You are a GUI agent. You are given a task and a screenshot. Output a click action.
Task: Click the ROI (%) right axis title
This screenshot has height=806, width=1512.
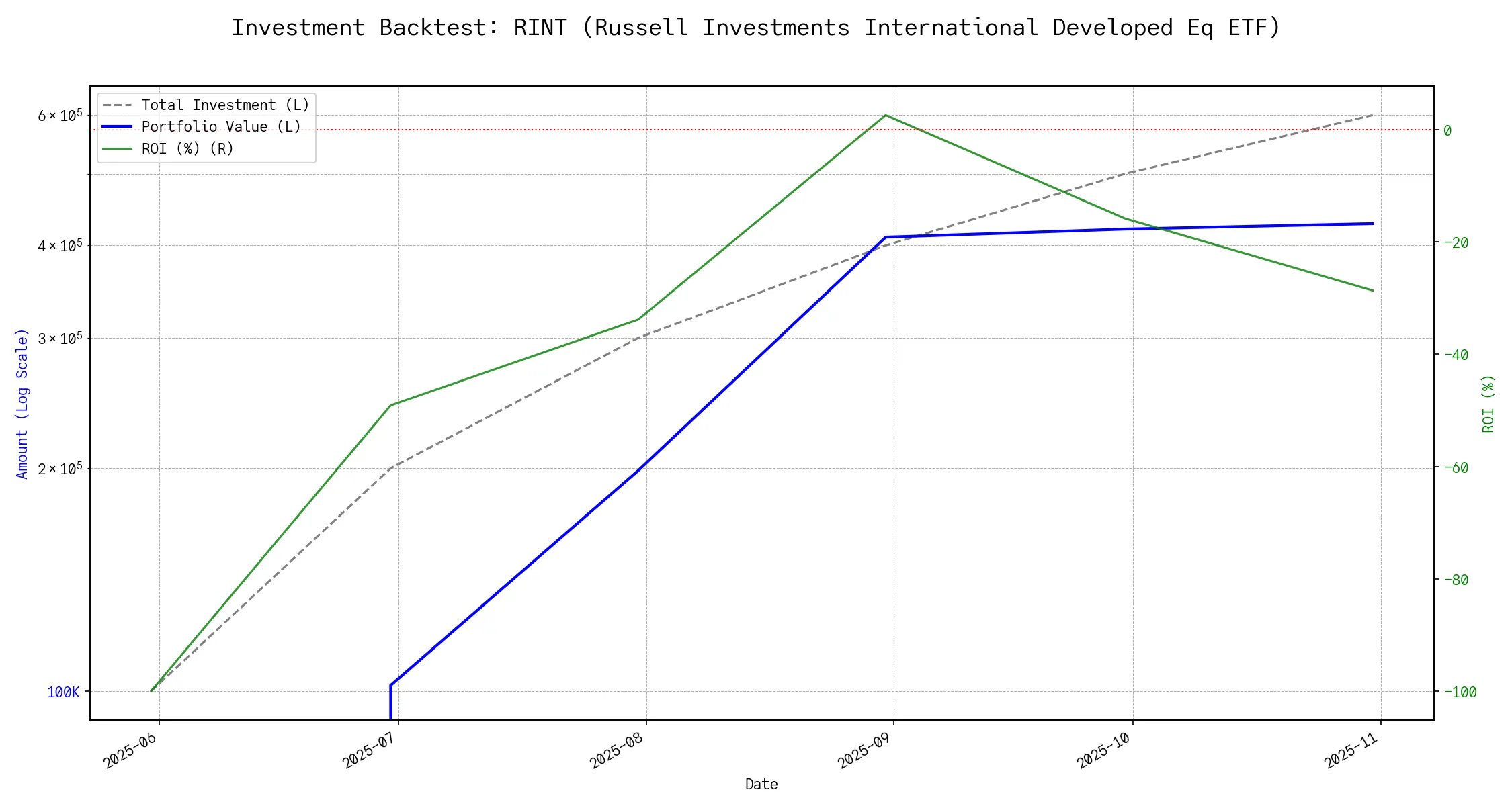click(1488, 403)
